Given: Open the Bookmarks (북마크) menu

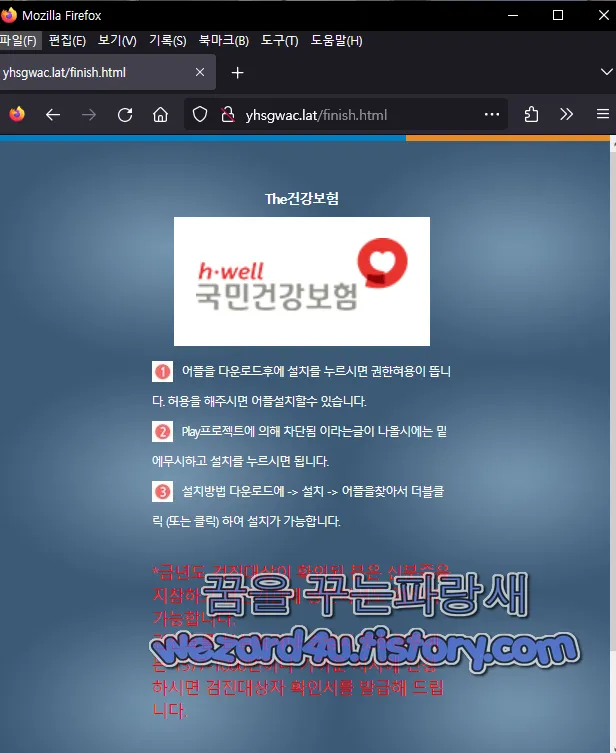Looking at the screenshot, I should pos(224,41).
